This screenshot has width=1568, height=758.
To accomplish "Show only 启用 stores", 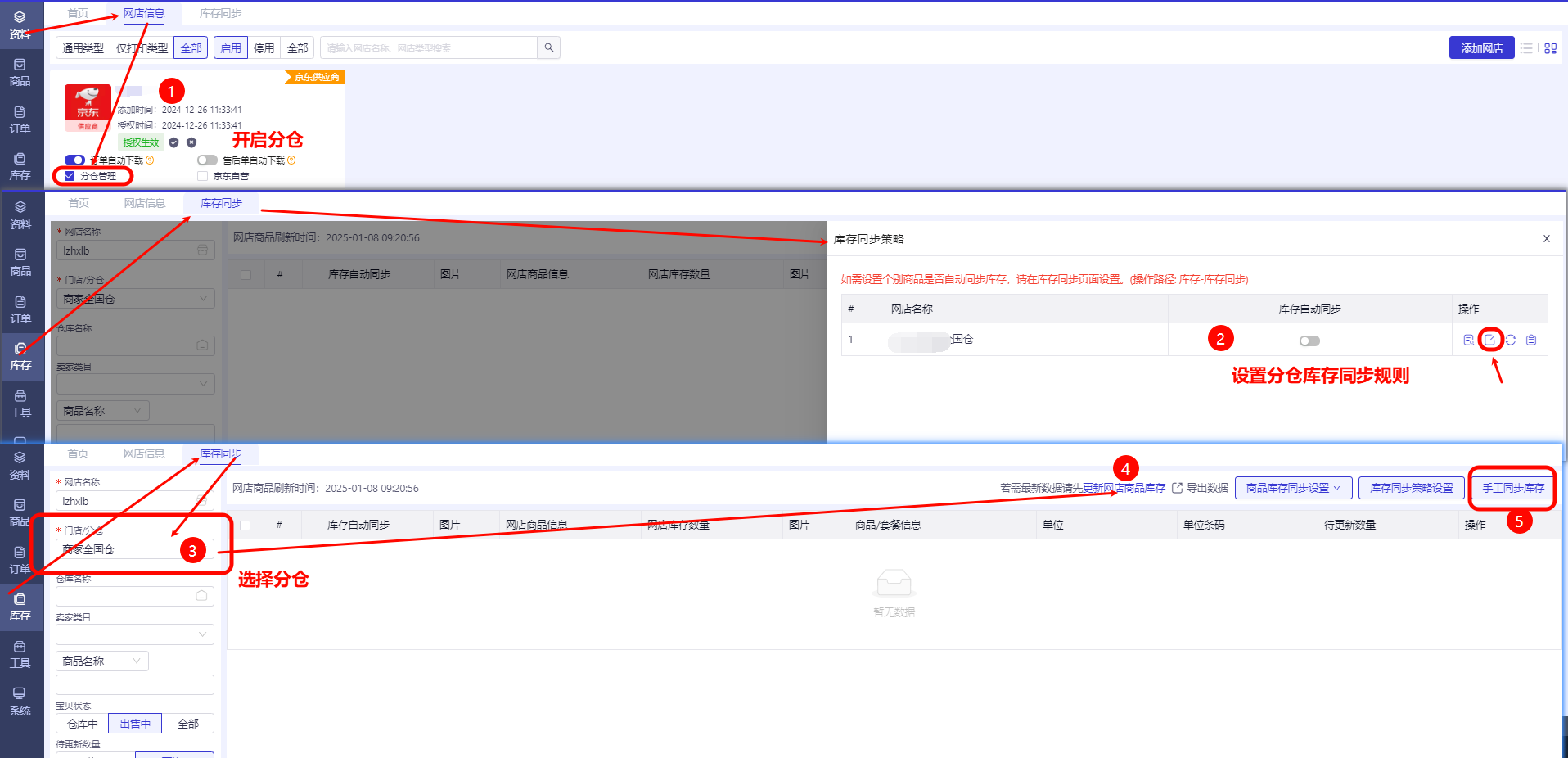I will [x=231, y=48].
